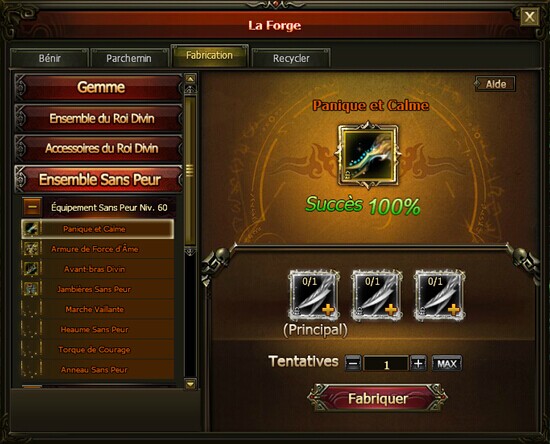
Task: Click the Tentatives quantity field
Action: click(x=386, y=364)
